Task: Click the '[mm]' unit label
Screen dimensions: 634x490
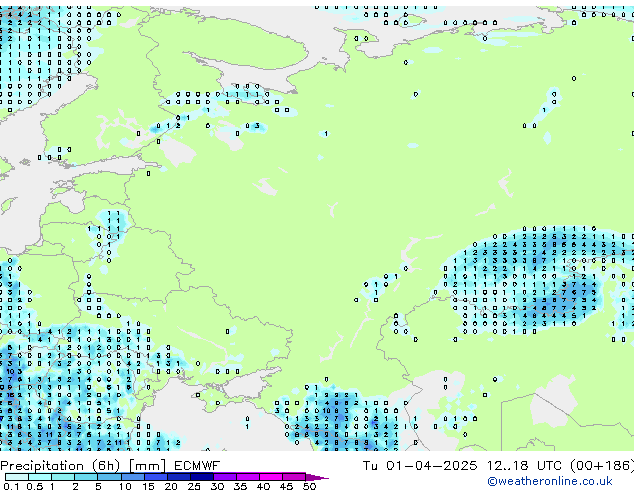Action: point(147,466)
